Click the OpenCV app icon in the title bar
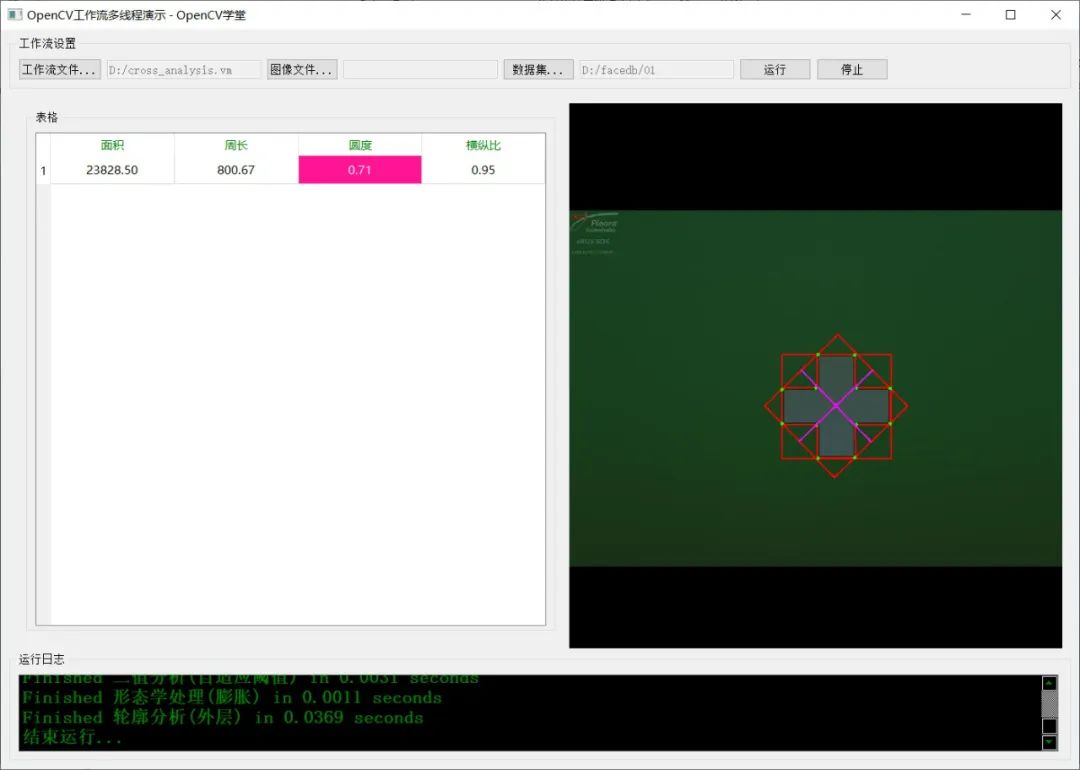 click(x=14, y=14)
